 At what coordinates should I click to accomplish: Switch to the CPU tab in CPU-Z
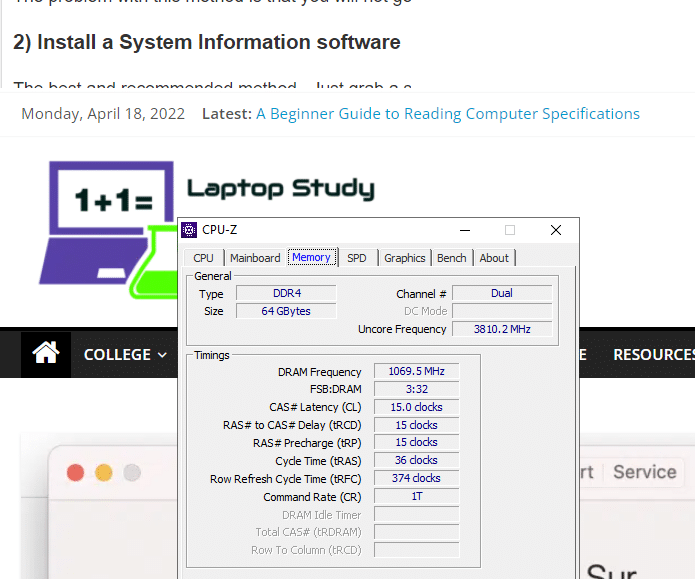click(x=203, y=258)
